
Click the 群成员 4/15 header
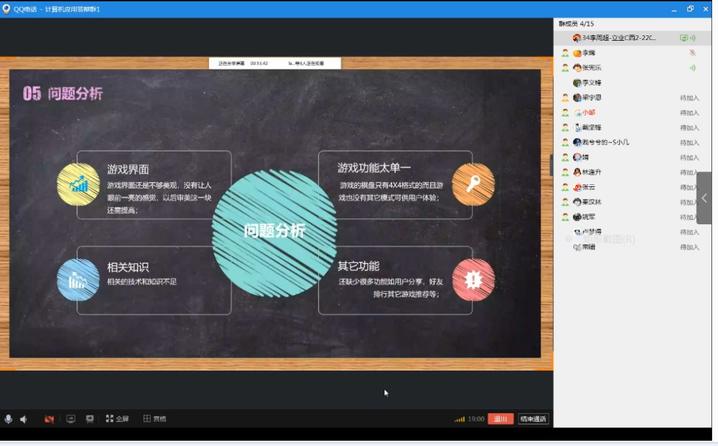coord(577,23)
